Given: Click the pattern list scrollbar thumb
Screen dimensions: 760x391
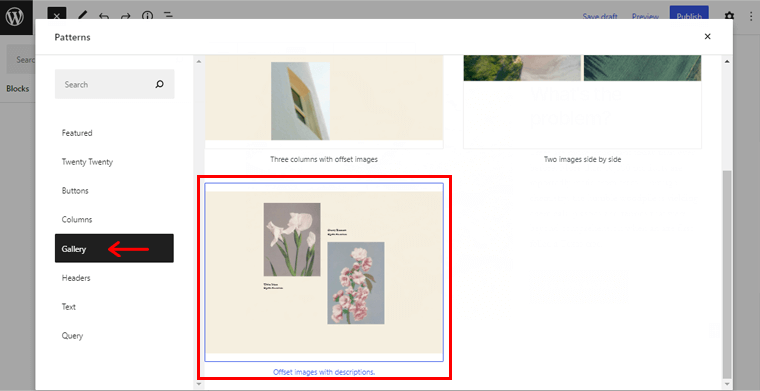Looking at the screenshot, I should pyautogui.click(x=727, y=274).
